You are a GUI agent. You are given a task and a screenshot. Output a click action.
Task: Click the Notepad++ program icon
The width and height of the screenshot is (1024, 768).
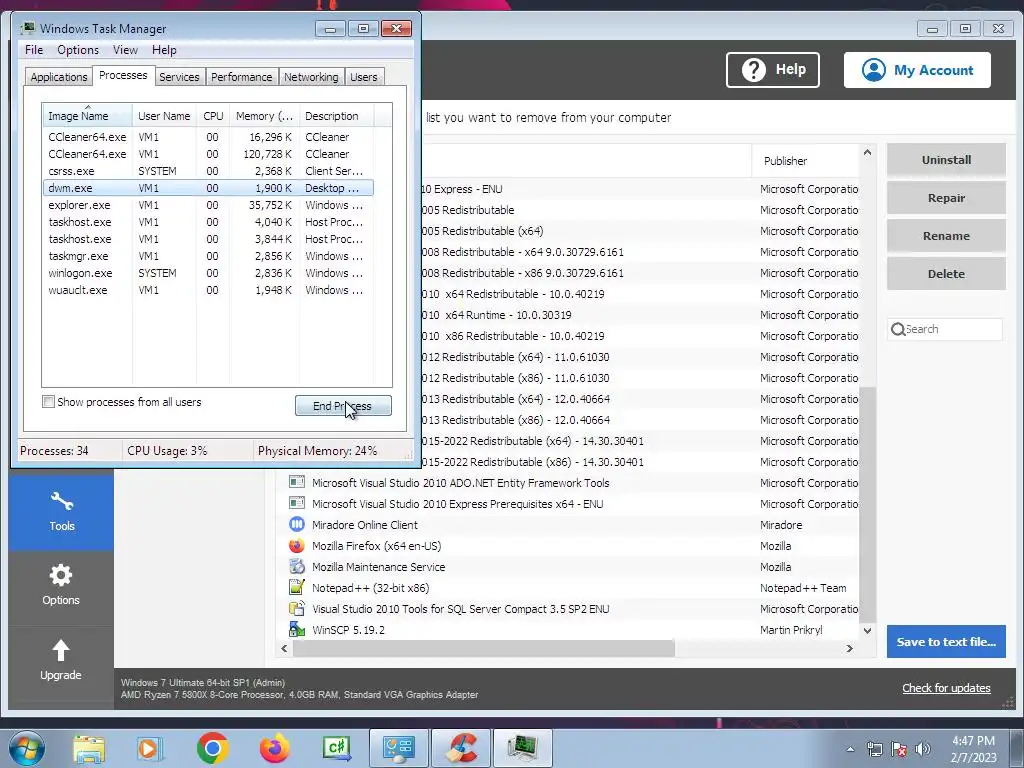point(296,587)
